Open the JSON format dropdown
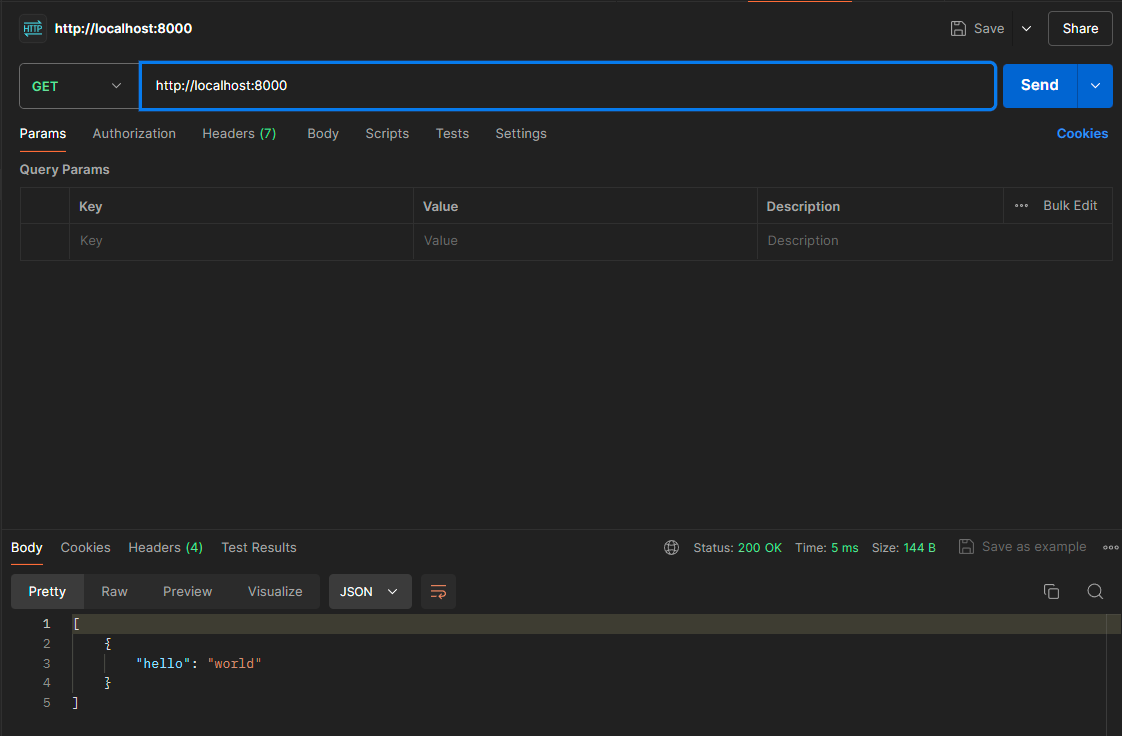Screen dimensions: 1122x736 tap(370, 592)
